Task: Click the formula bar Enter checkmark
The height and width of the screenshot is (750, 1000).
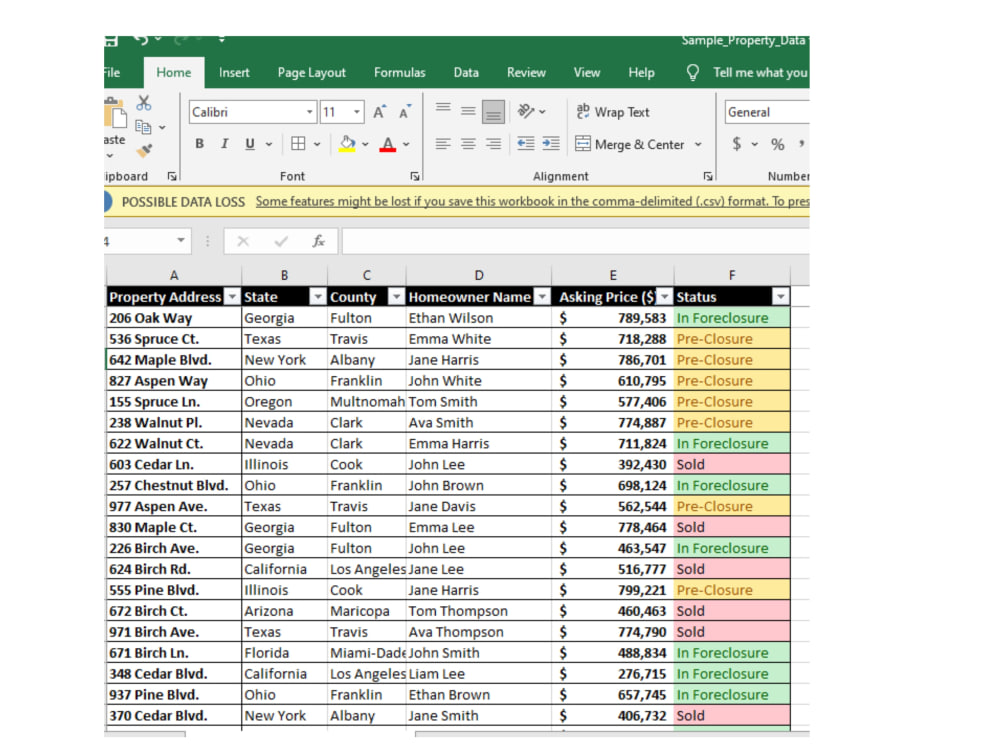Action: [281, 241]
